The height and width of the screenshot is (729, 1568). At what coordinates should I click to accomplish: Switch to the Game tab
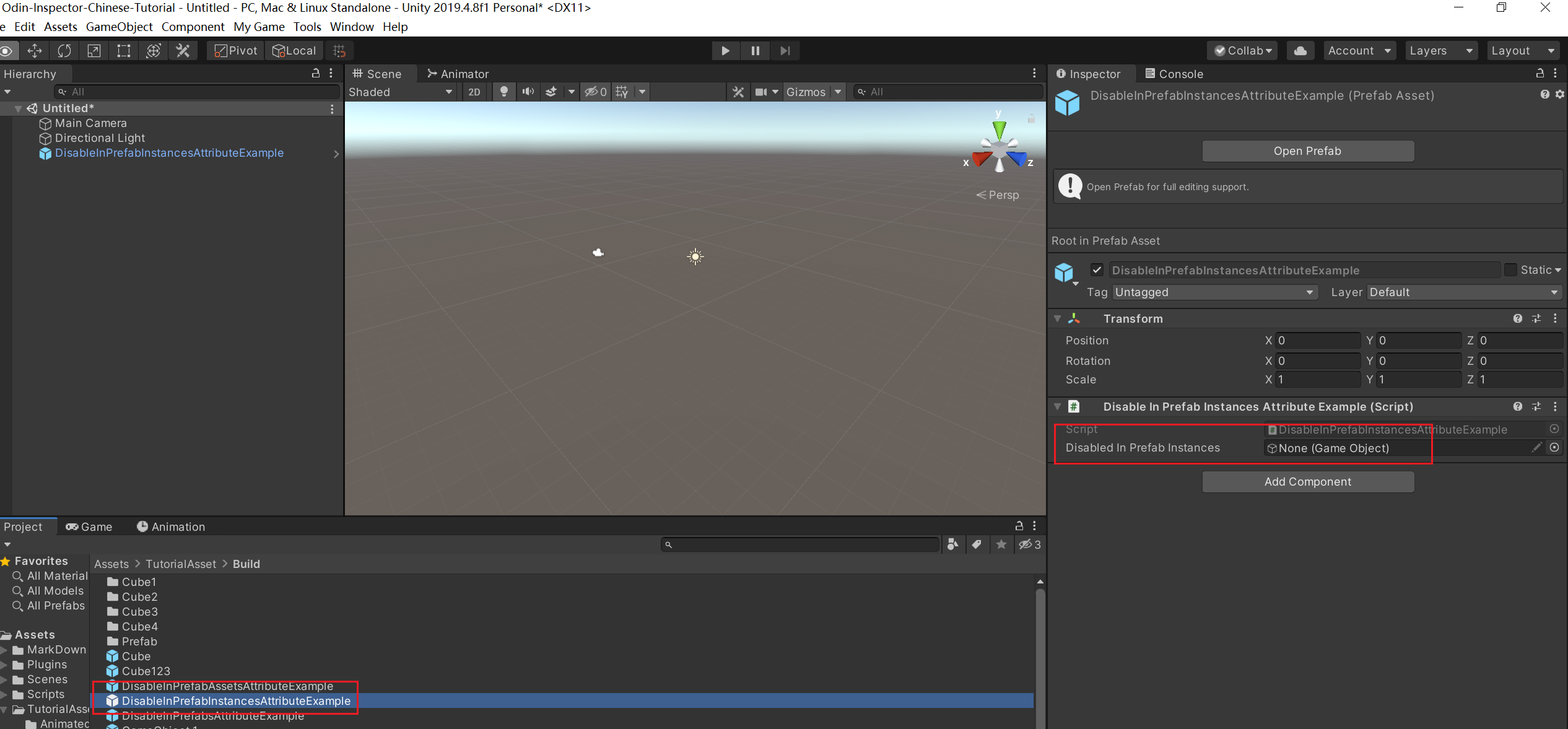click(89, 526)
